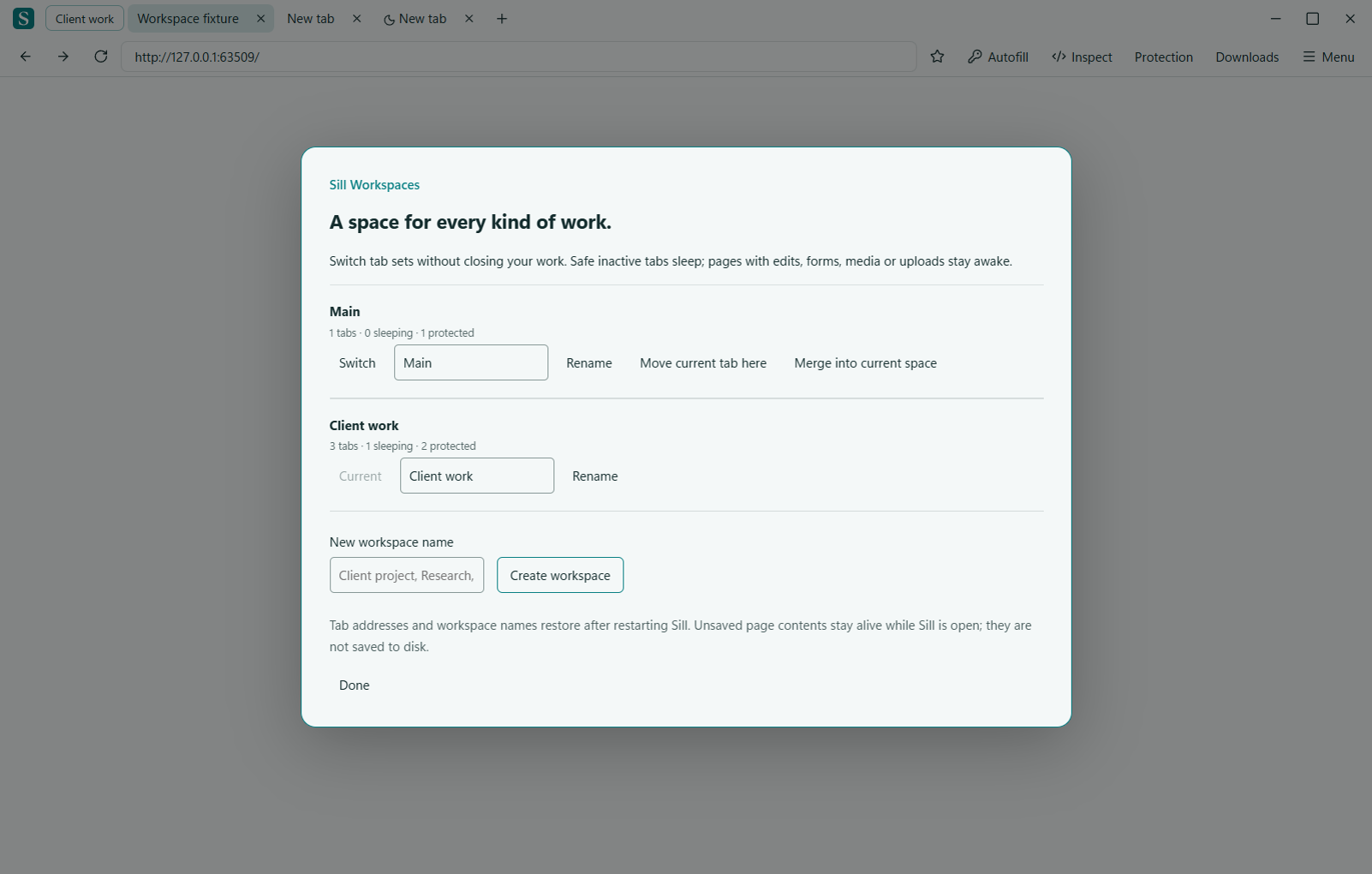Click Create workspace button
The height and width of the screenshot is (874, 1372).
[560, 575]
